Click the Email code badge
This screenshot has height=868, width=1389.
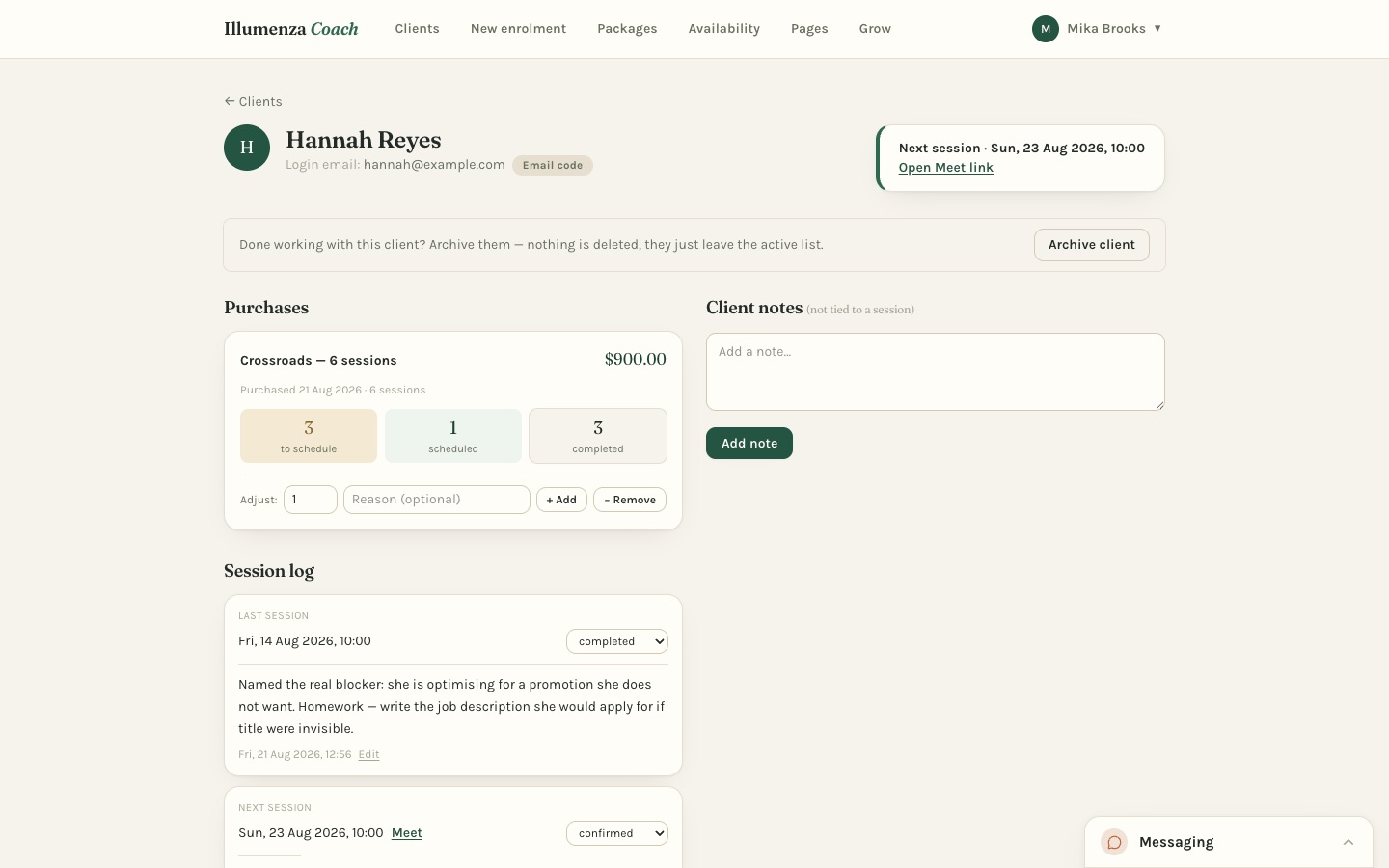pyautogui.click(x=553, y=165)
